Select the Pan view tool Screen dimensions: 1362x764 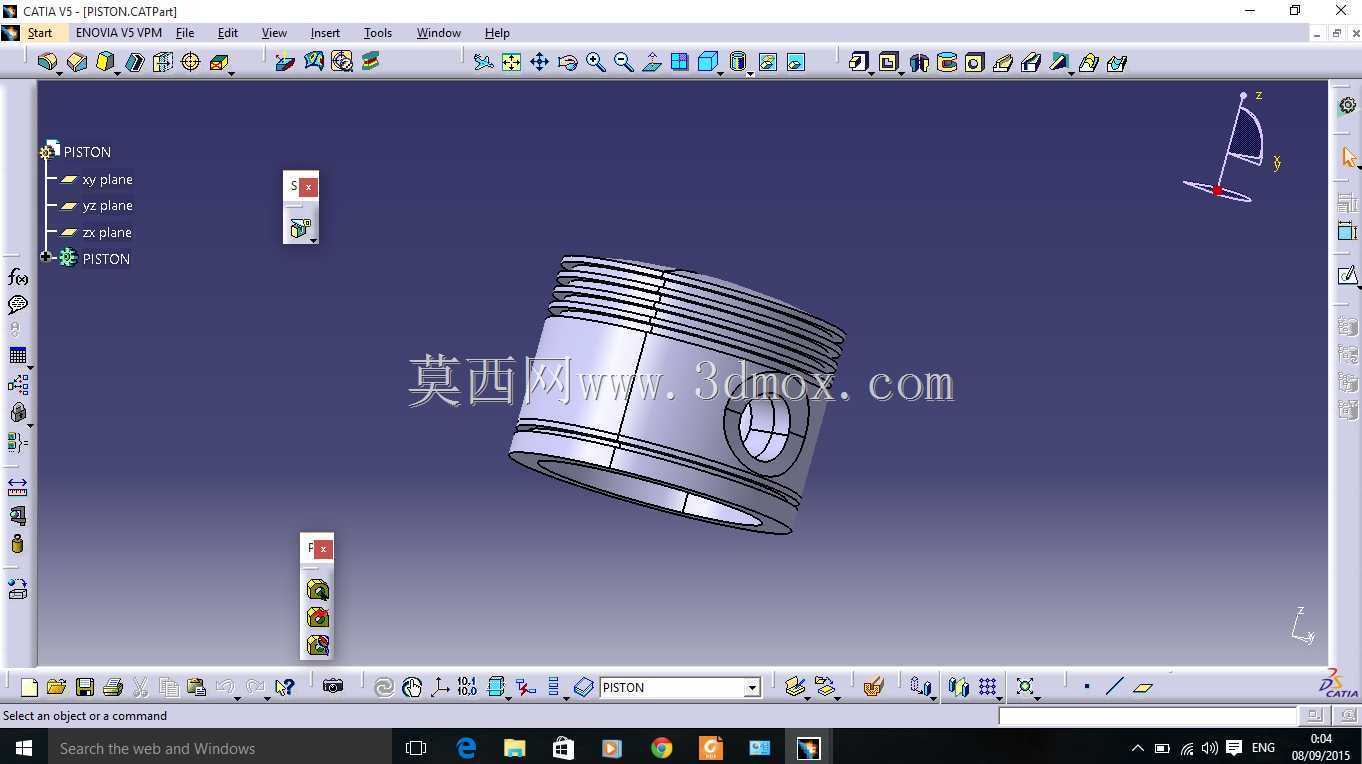click(539, 62)
